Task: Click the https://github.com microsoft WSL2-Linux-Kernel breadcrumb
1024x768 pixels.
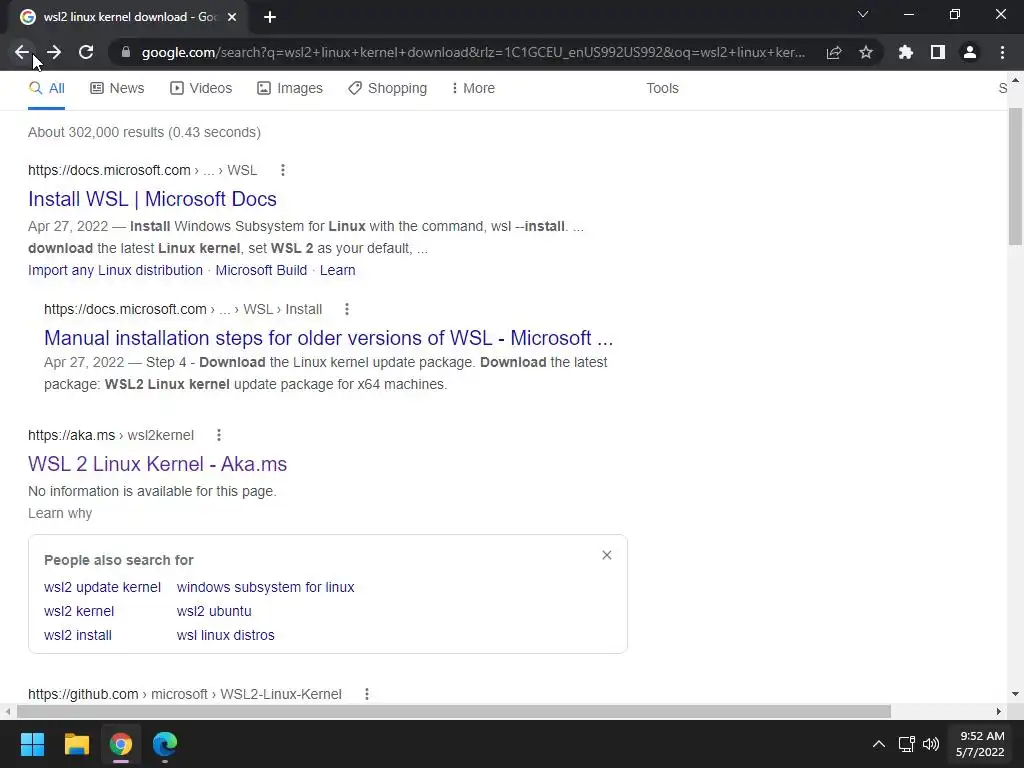Action: 185,694
